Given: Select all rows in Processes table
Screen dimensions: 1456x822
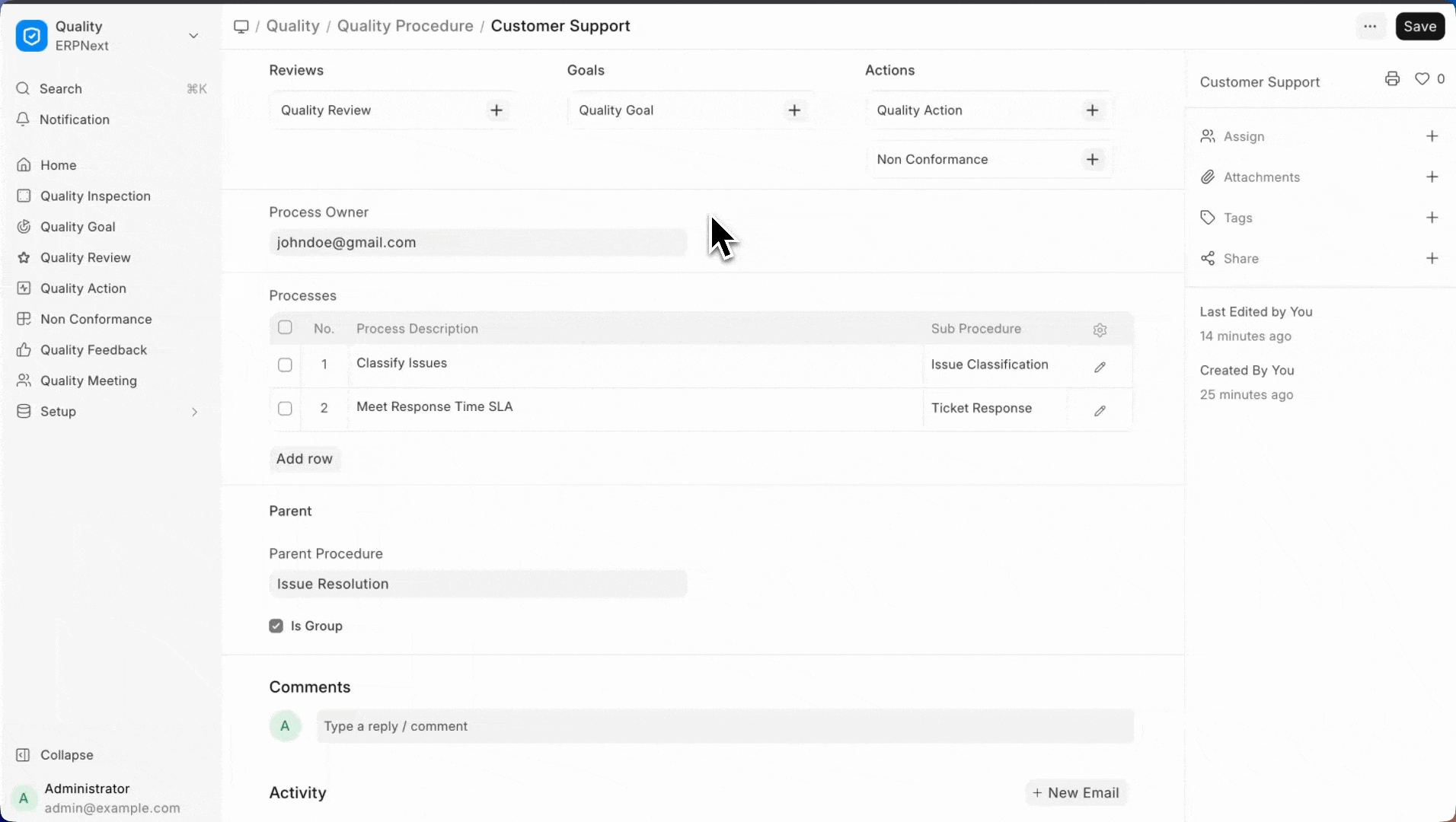Looking at the screenshot, I should pos(285,328).
